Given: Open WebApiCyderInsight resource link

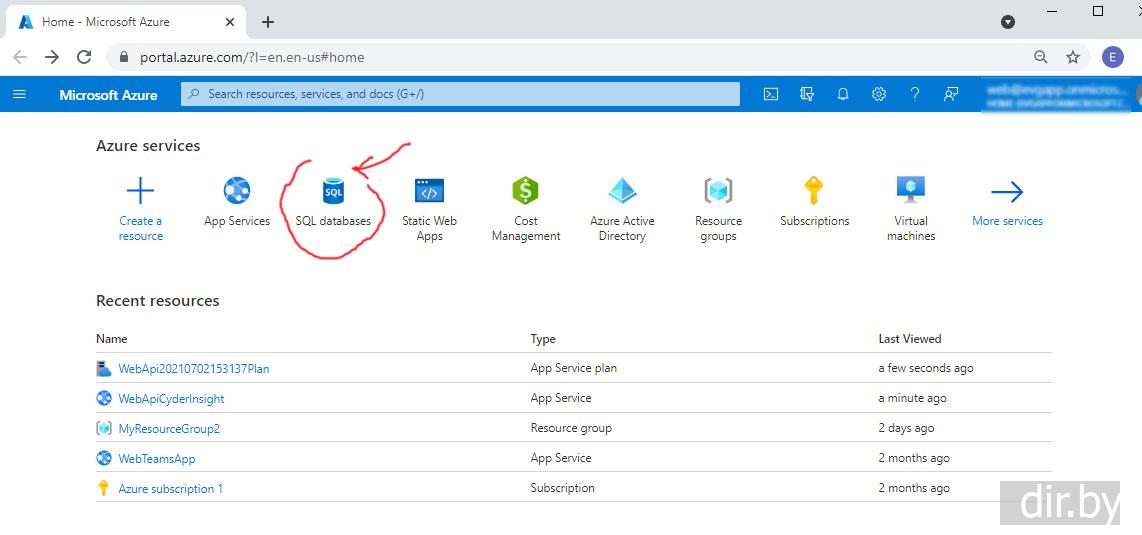Looking at the screenshot, I should [171, 399].
